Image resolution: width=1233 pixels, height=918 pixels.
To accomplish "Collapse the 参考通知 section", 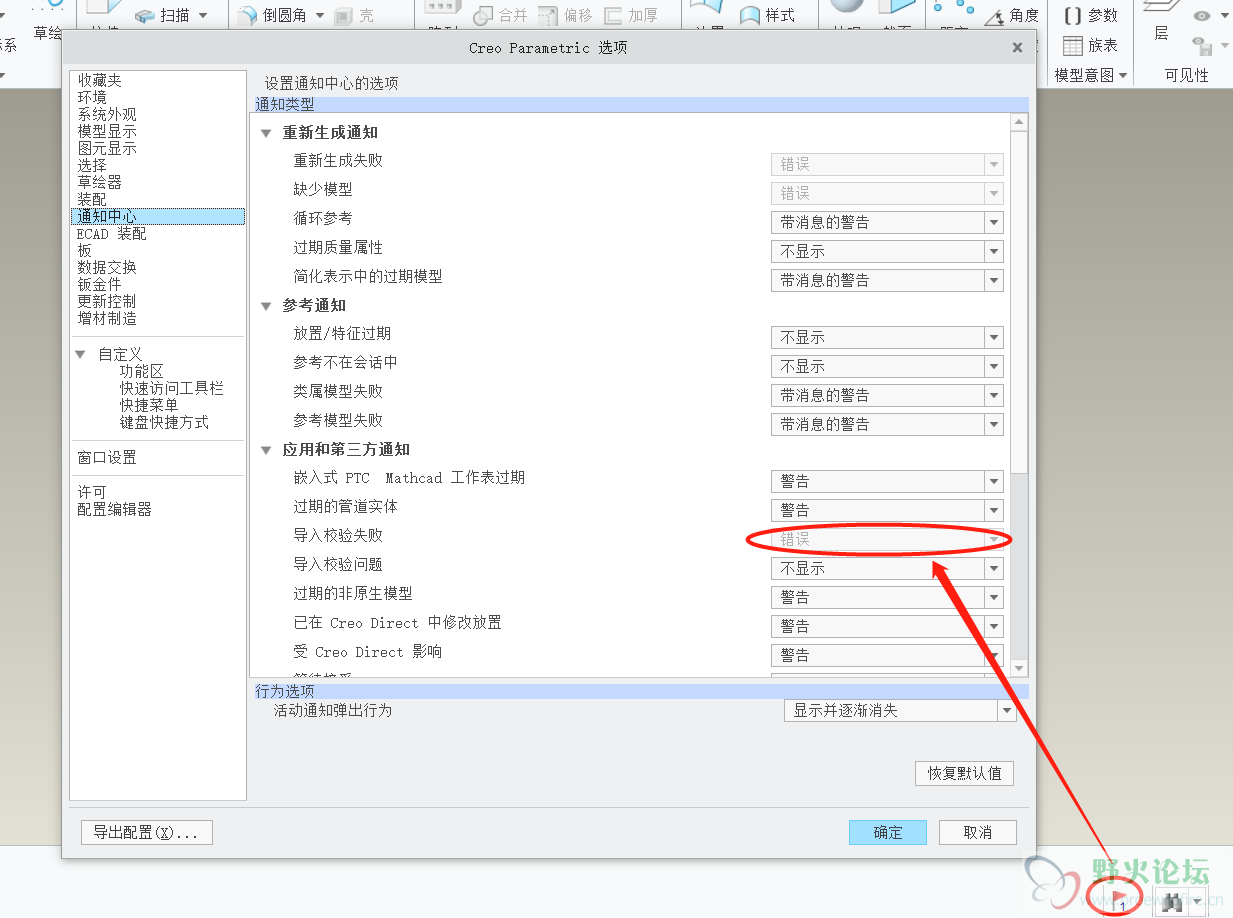I will [x=266, y=306].
